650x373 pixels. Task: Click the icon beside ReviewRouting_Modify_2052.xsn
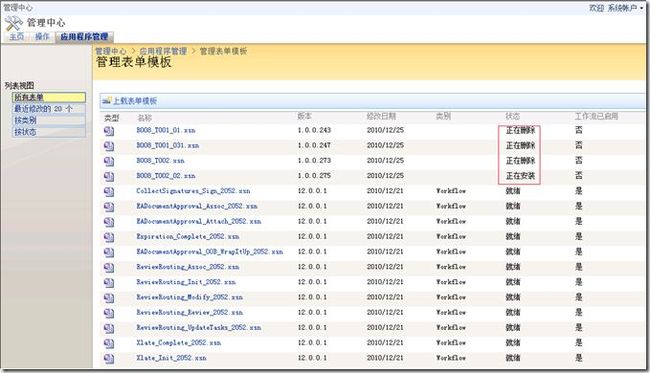109,298
